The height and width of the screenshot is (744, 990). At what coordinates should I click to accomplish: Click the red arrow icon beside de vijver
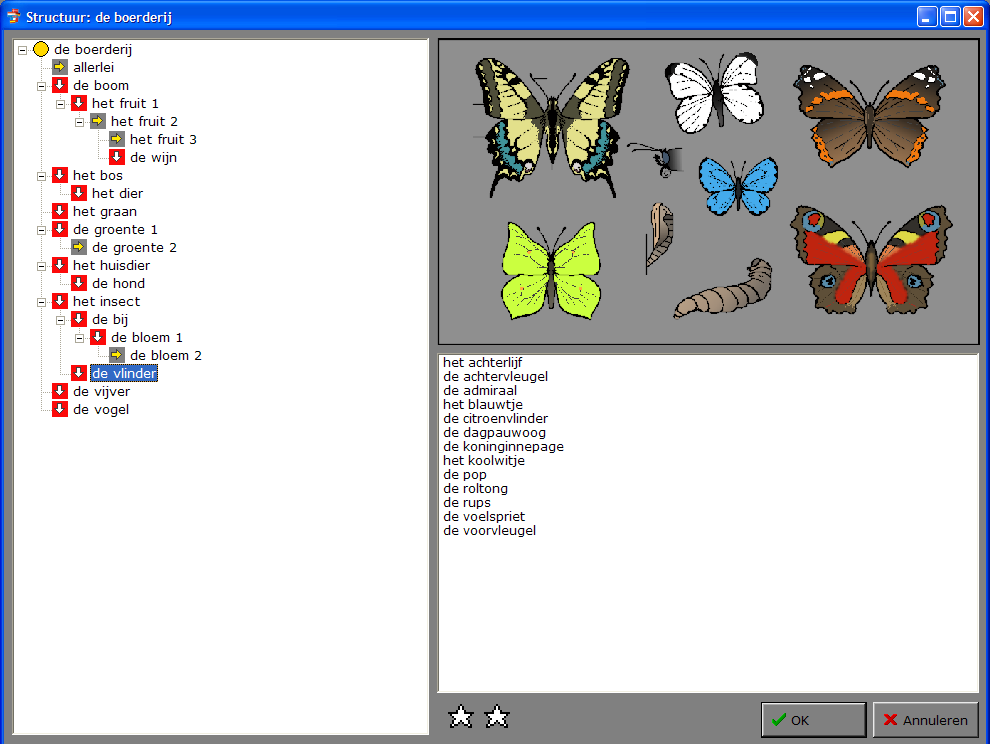(60, 391)
